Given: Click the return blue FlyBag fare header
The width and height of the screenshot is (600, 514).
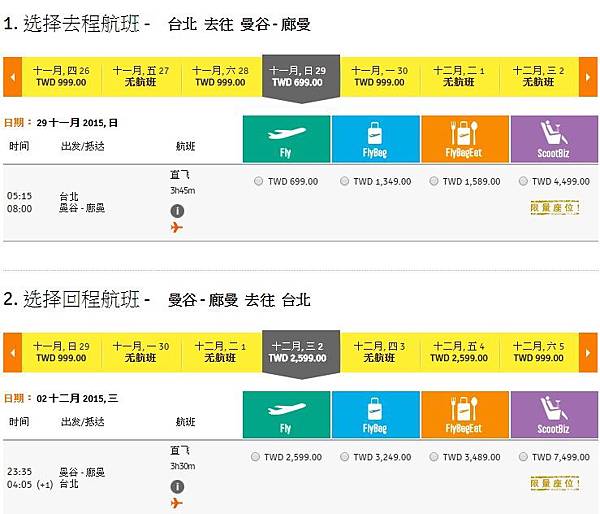Looking at the screenshot, I should pyautogui.click(x=374, y=415).
